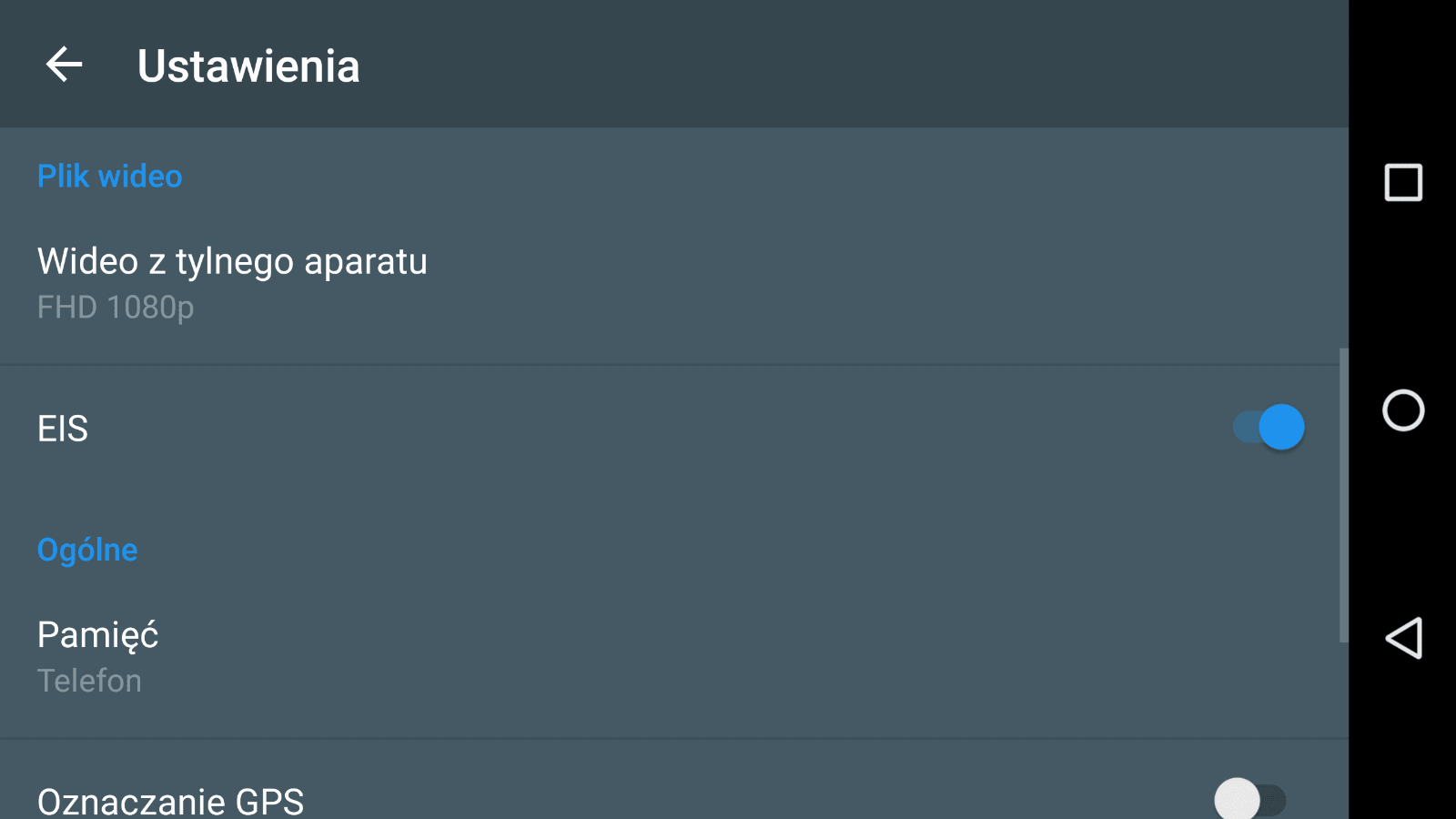The image size is (1456, 819).
Task: Click the settings list scrollbar
Action: coord(1343,495)
